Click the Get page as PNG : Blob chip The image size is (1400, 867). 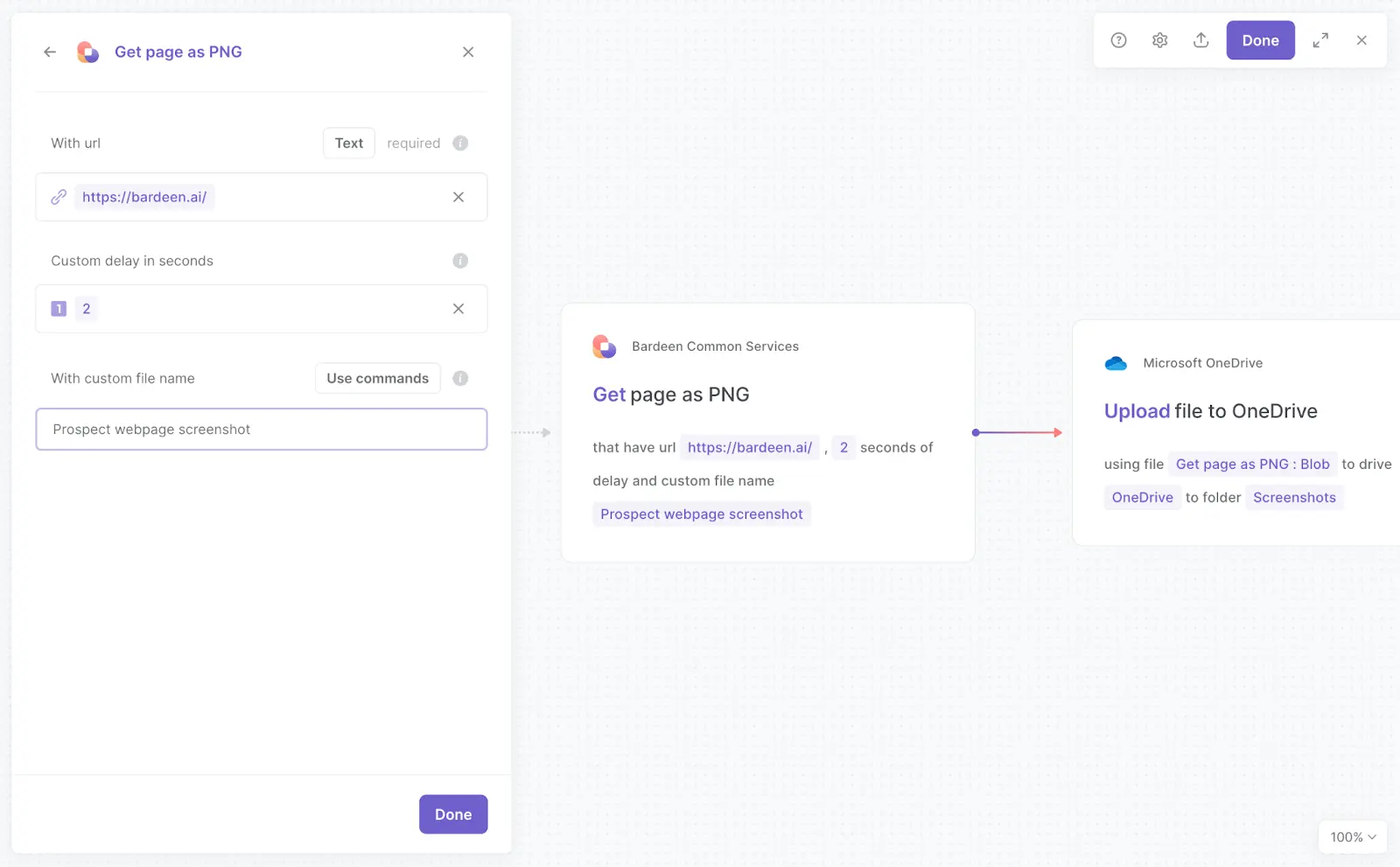point(1253,465)
